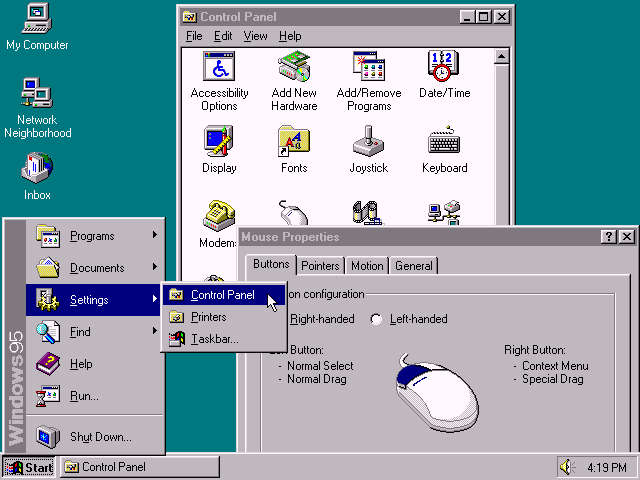Click the 'Normal Drag' text
Viewport: 640px width, 480px height.
pyautogui.click(x=317, y=379)
